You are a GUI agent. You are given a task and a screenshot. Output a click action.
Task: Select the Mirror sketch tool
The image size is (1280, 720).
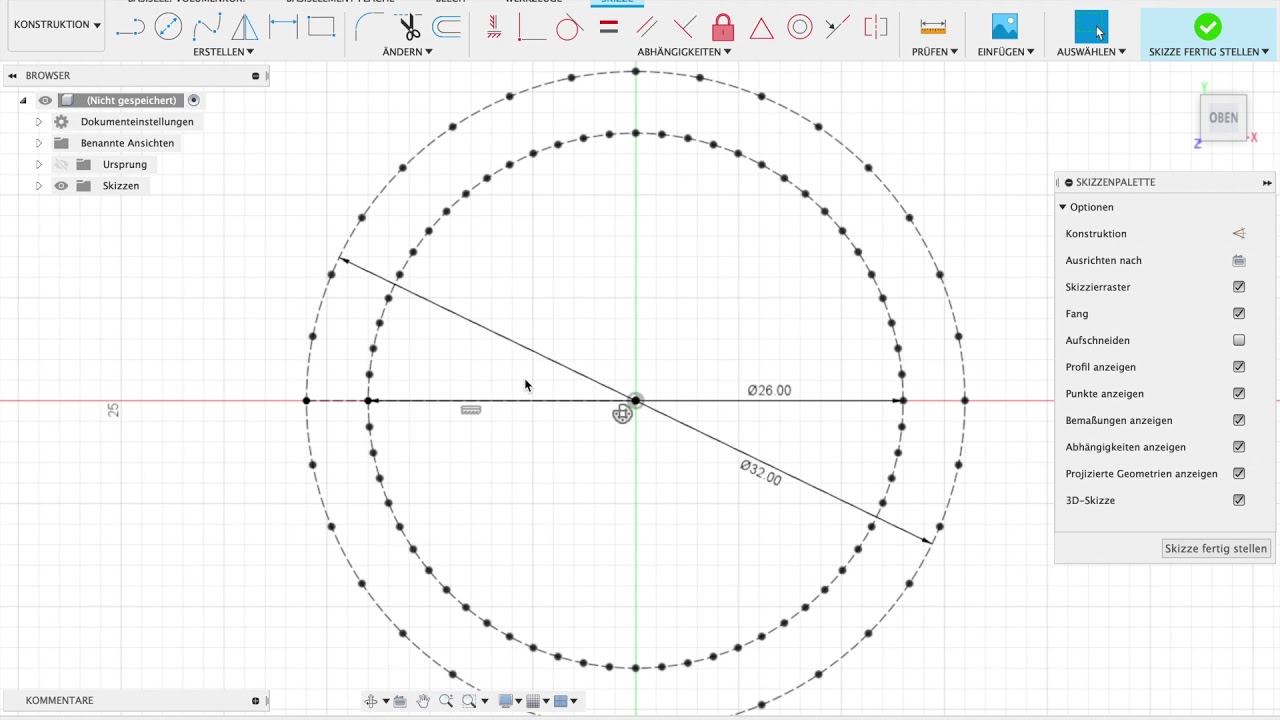click(x=245, y=28)
